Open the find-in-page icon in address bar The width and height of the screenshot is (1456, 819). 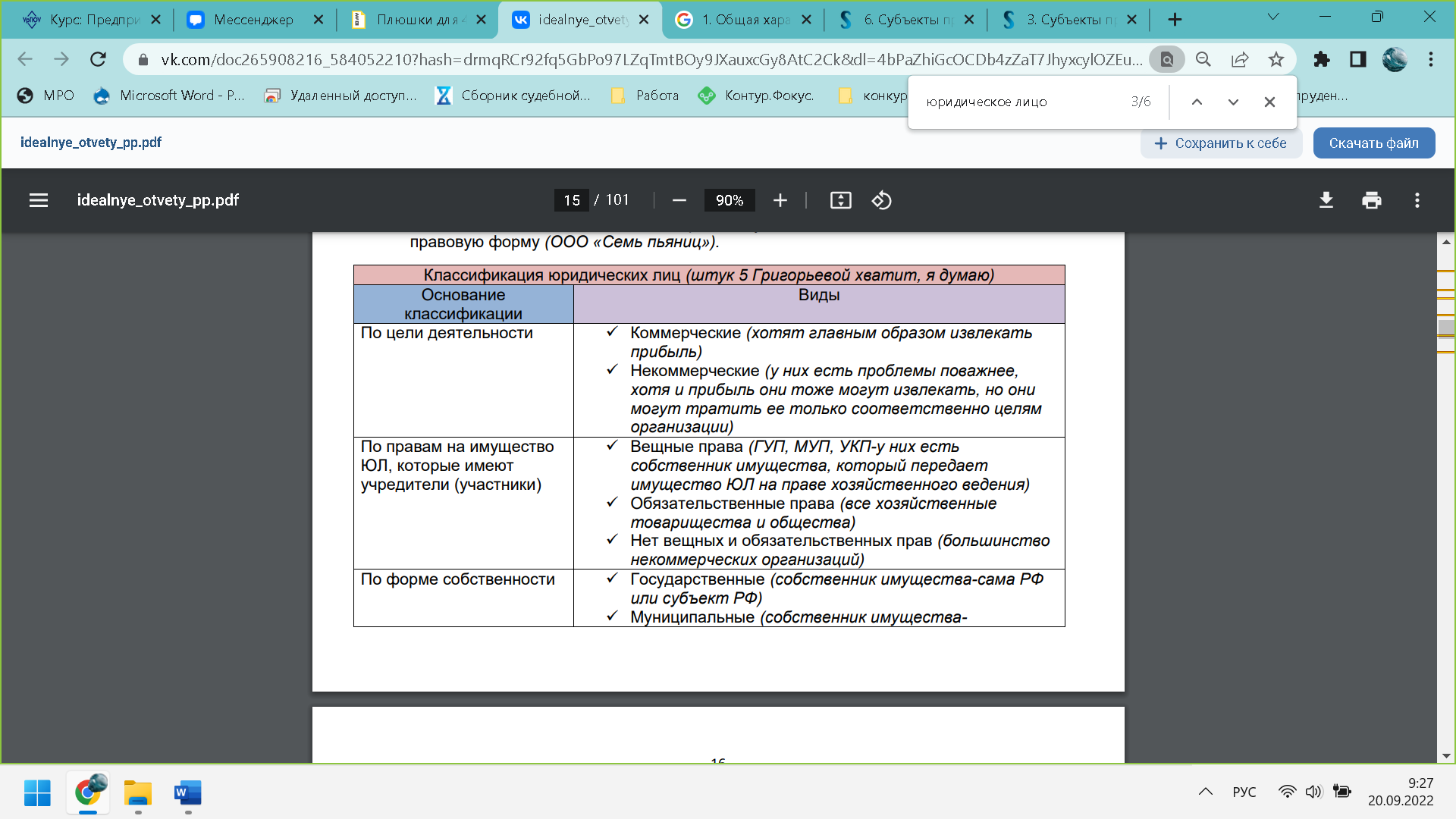pyautogui.click(x=1167, y=59)
